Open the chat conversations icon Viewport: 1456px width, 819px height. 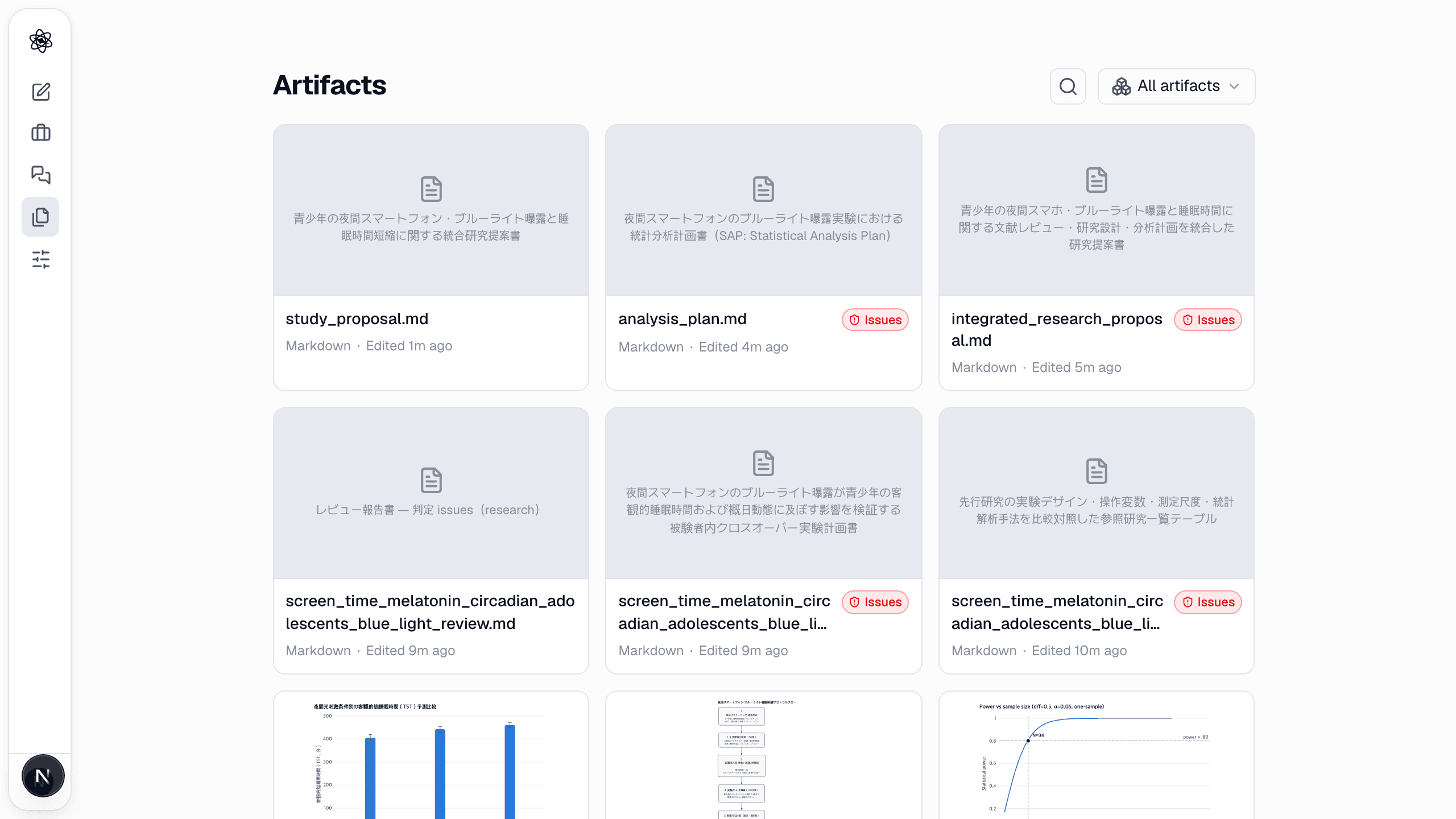pos(40,175)
